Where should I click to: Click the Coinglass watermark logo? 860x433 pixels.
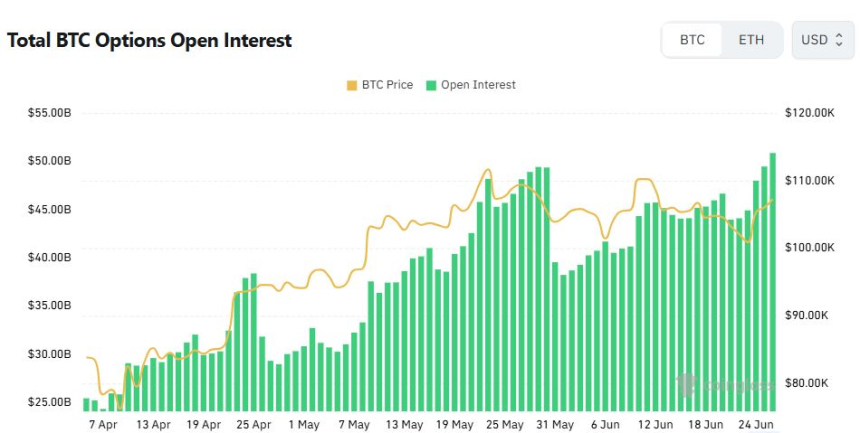point(724,385)
